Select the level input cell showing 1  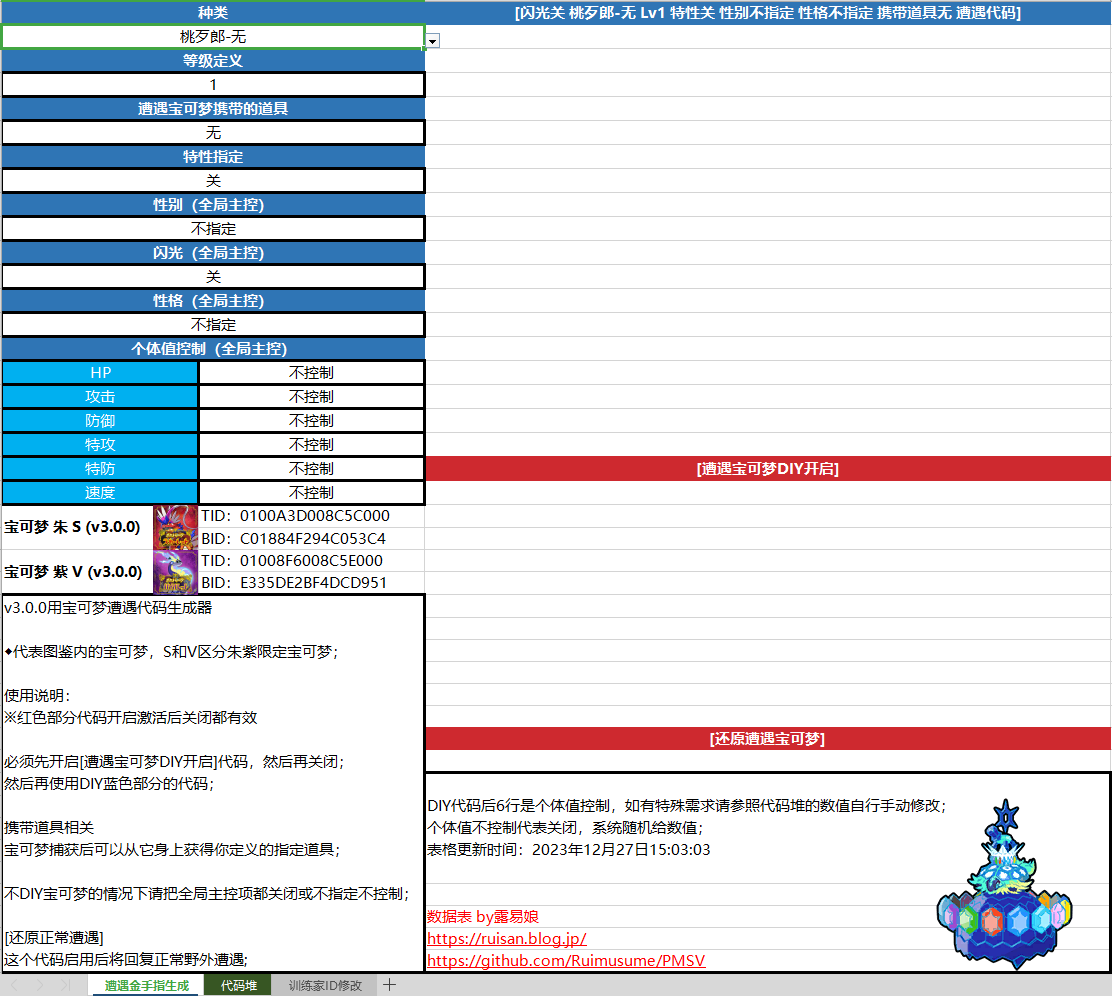(212, 84)
